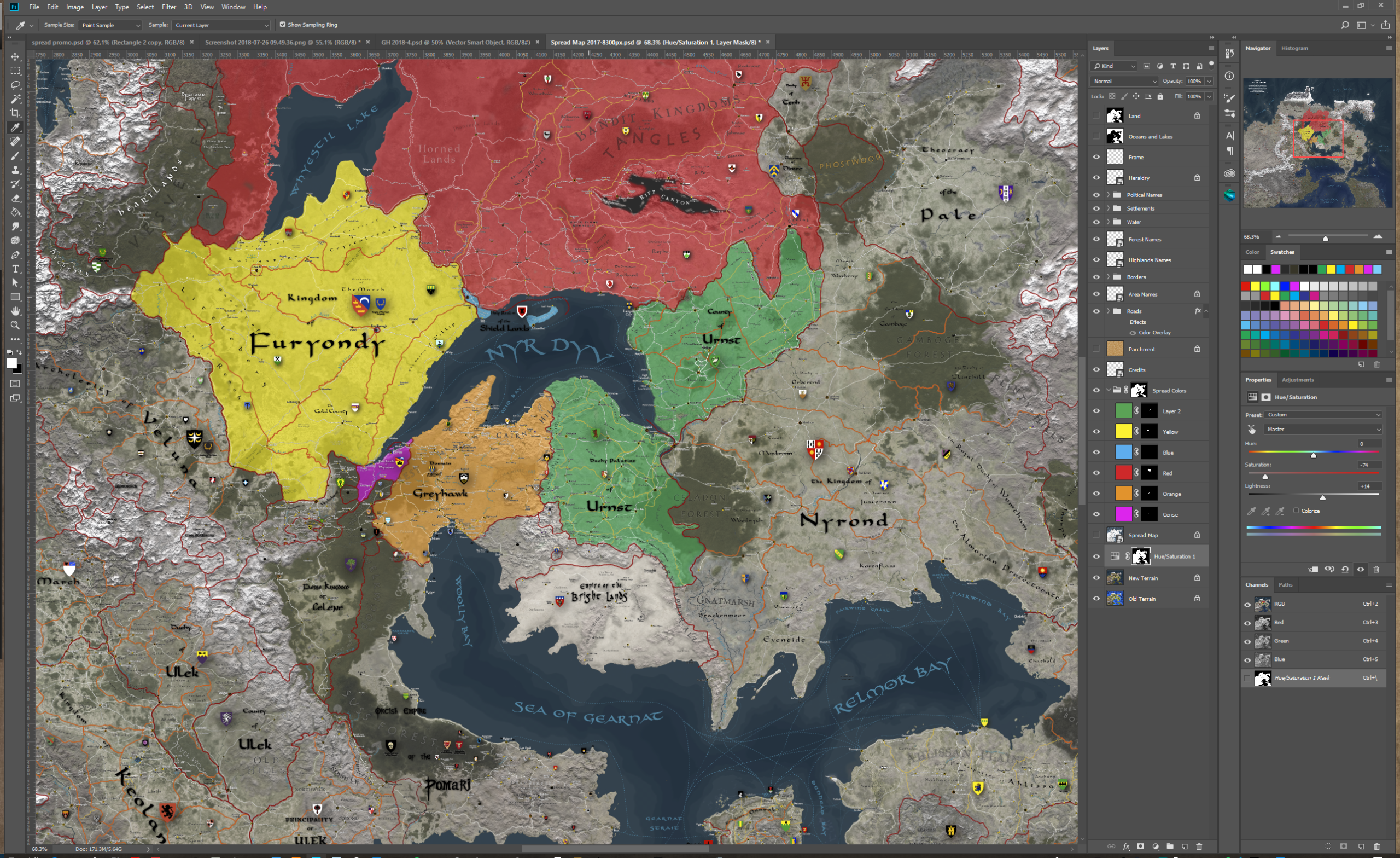1400x858 pixels.
Task: Select the Zoom tool in toolbar
Action: coord(15,325)
